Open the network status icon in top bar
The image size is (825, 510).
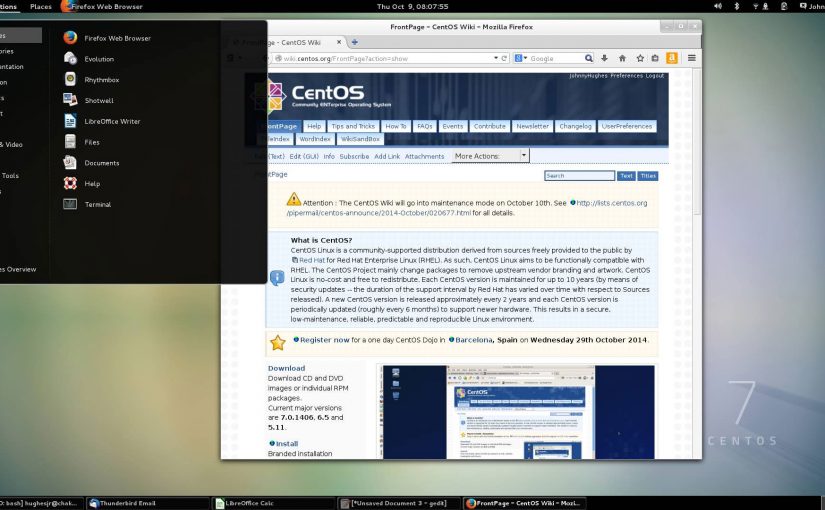point(756,6)
